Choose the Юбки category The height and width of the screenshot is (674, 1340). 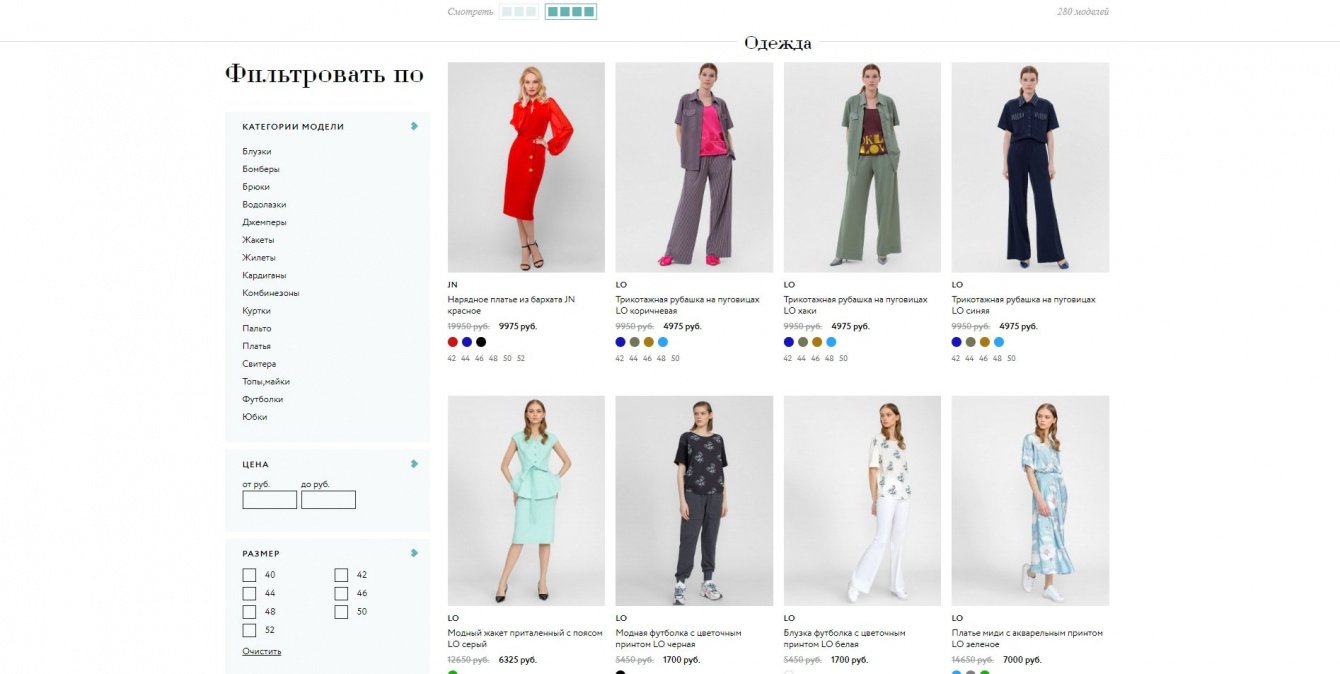255,417
